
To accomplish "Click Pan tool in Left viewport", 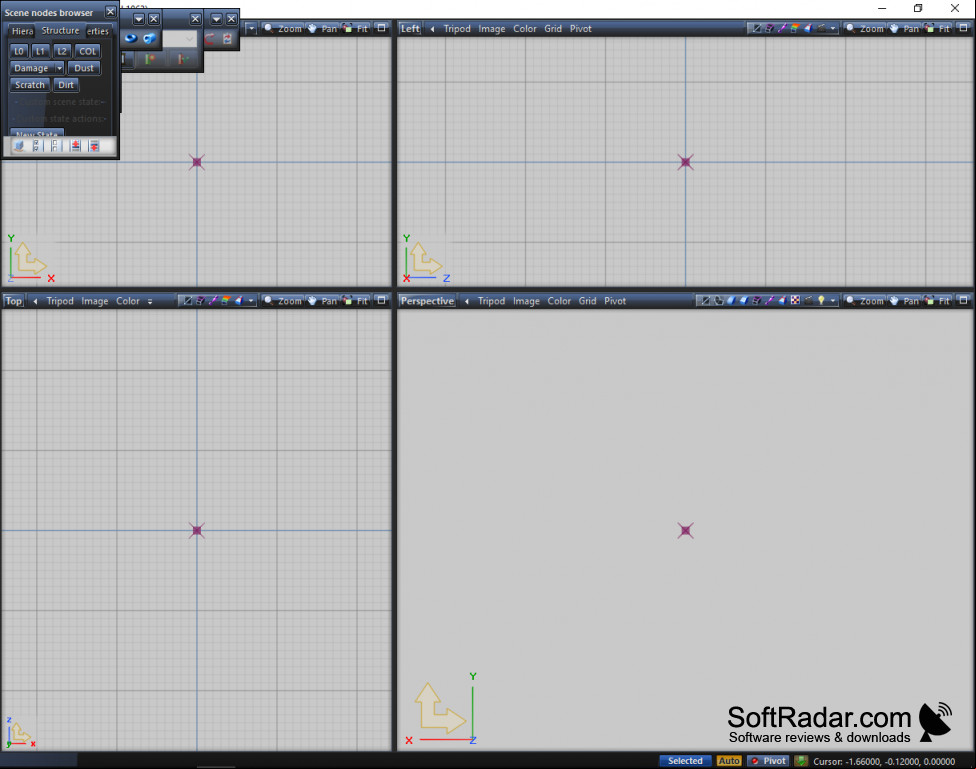I will tap(904, 28).
